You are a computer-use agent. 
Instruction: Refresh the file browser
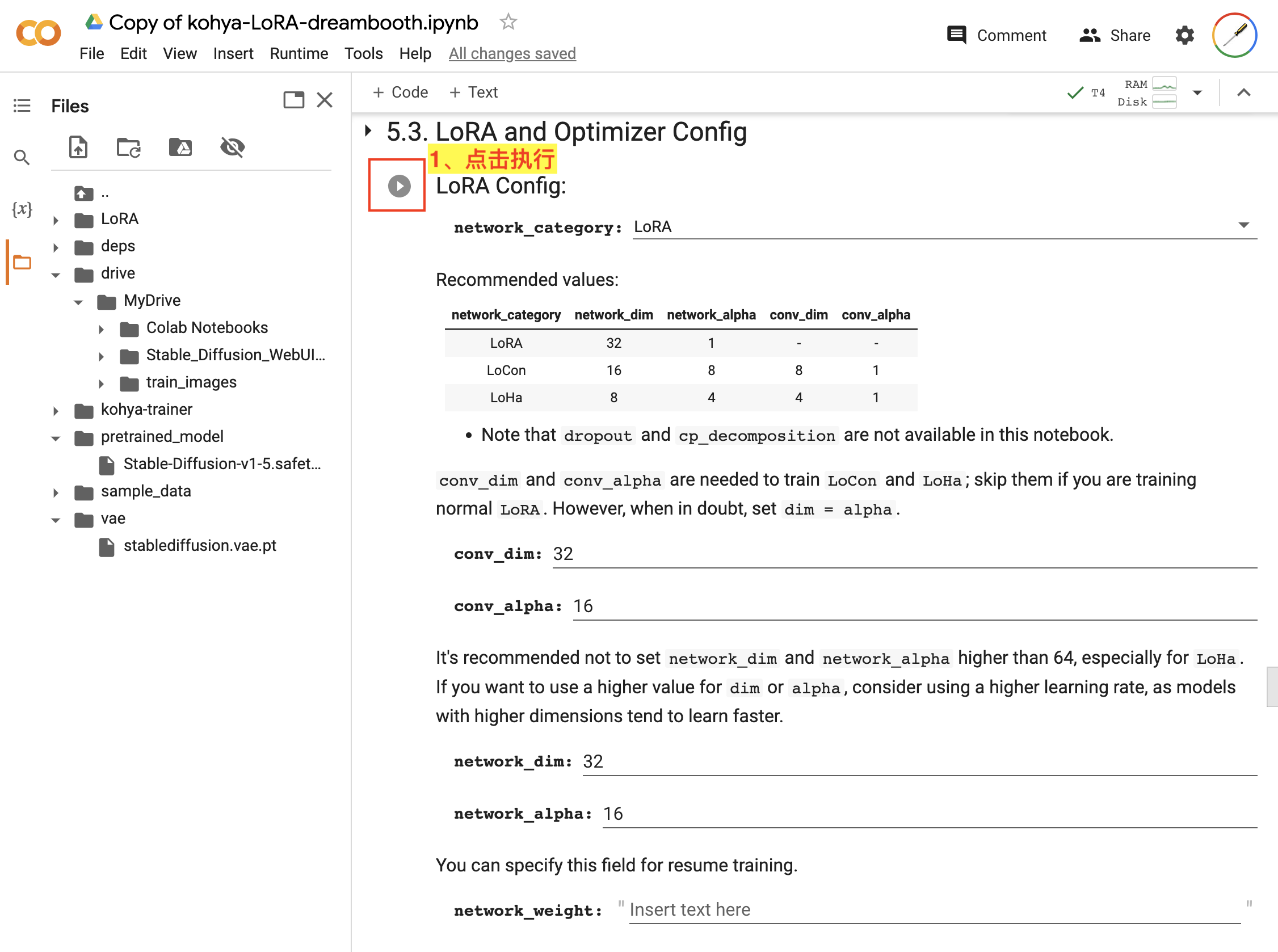click(x=129, y=148)
